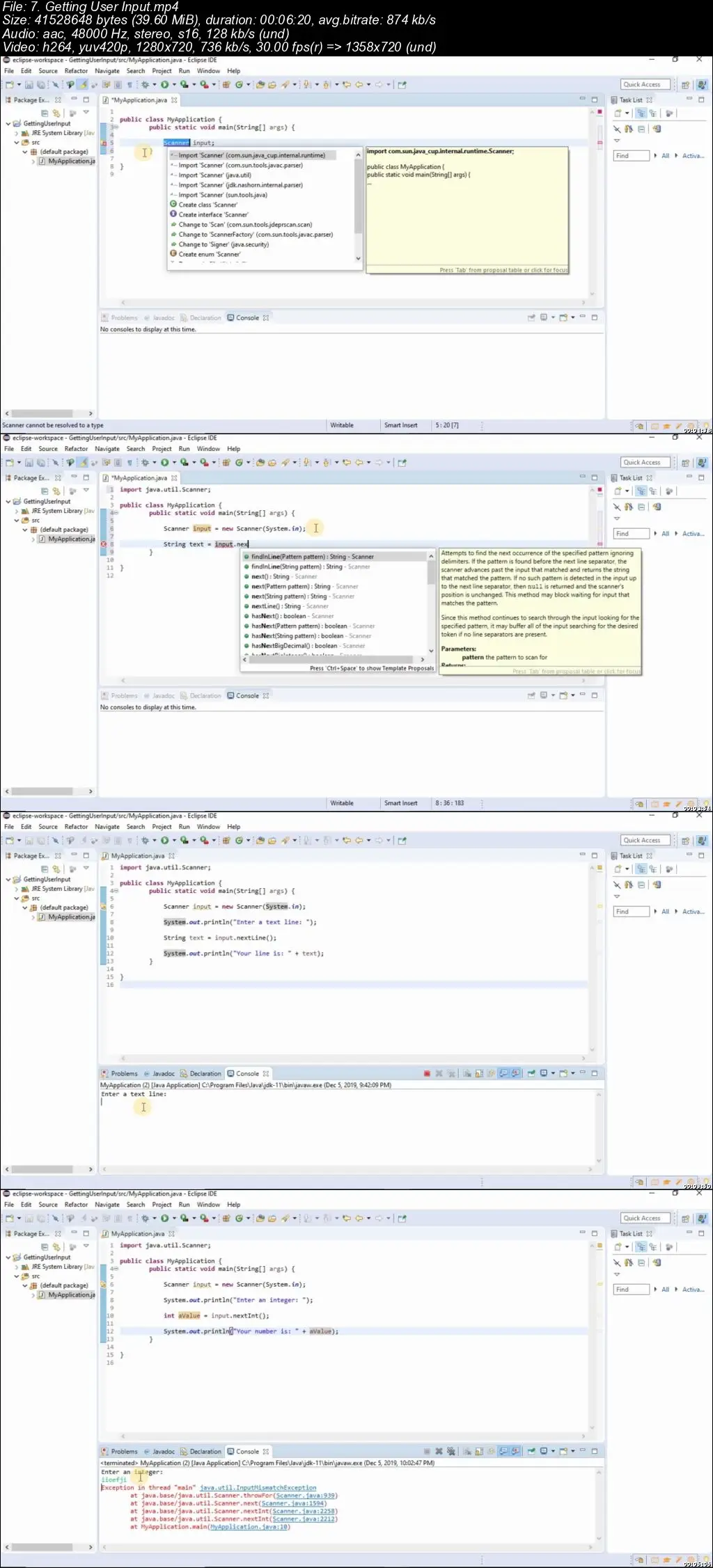Open Scanner.java:939 stack trace link
Viewport: 713px width, 1568px height.
pyautogui.click(x=305, y=1496)
